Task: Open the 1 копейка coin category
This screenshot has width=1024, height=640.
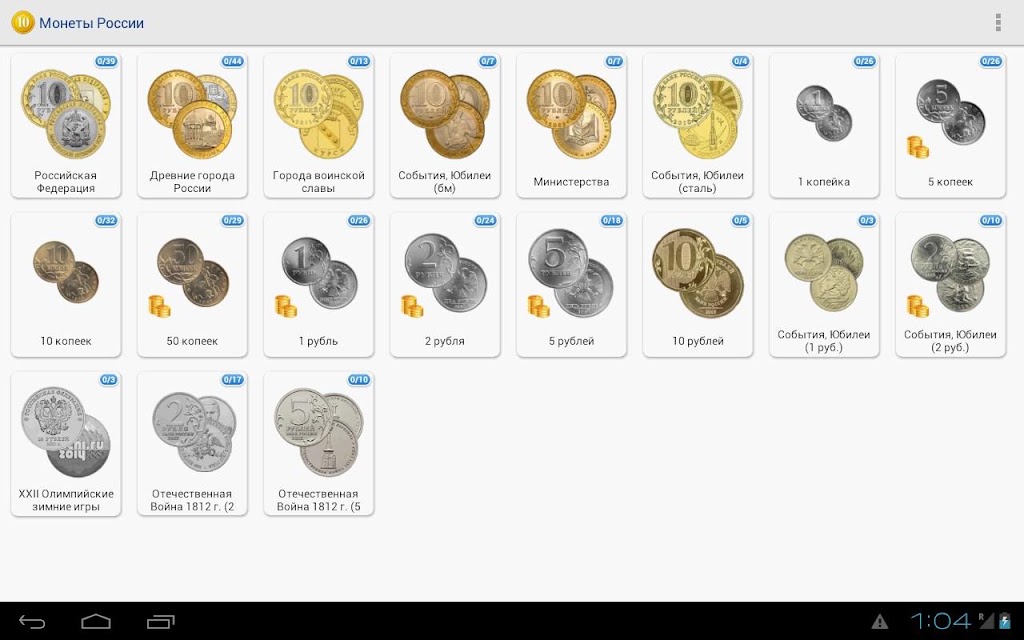Action: coord(824,125)
